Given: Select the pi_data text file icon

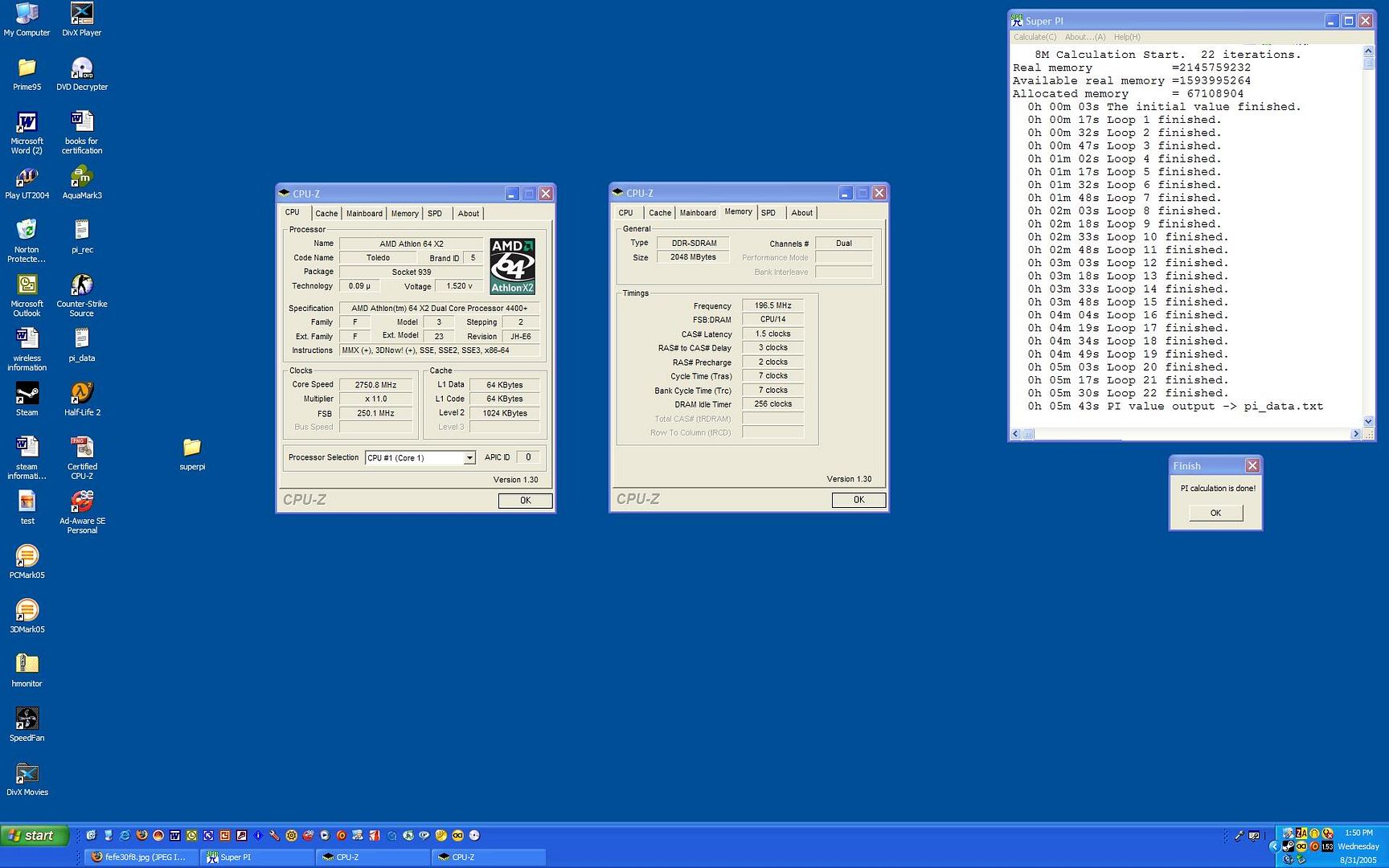Looking at the screenshot, I should click(x=82, y=345).
